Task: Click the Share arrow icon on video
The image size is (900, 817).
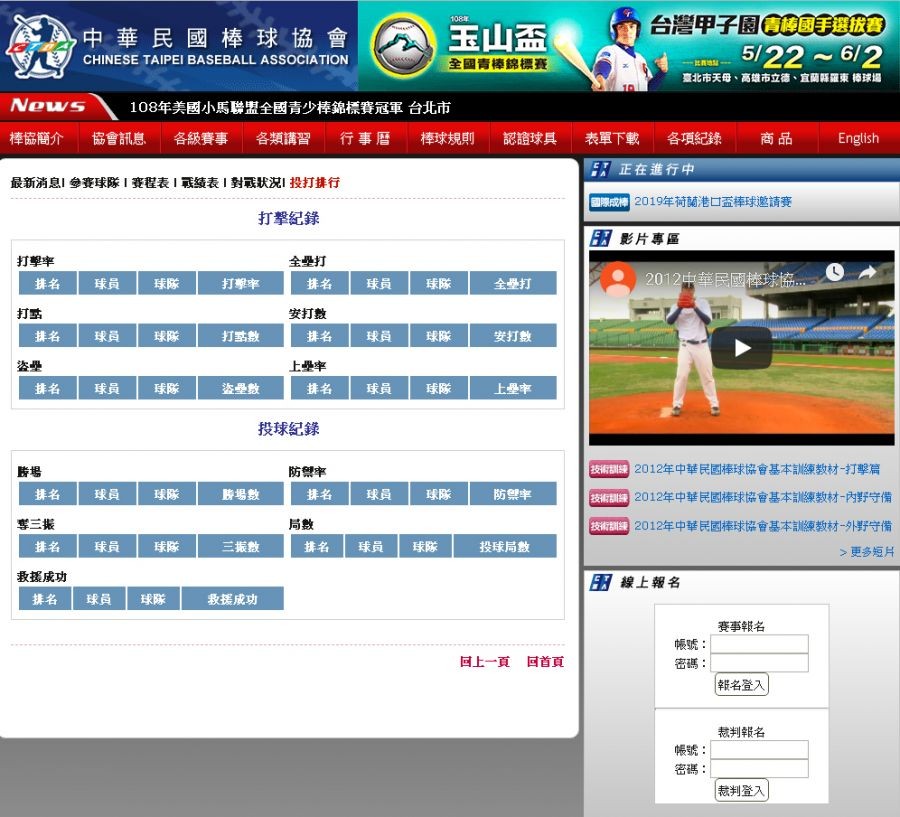Action: (x=867, y=272)
